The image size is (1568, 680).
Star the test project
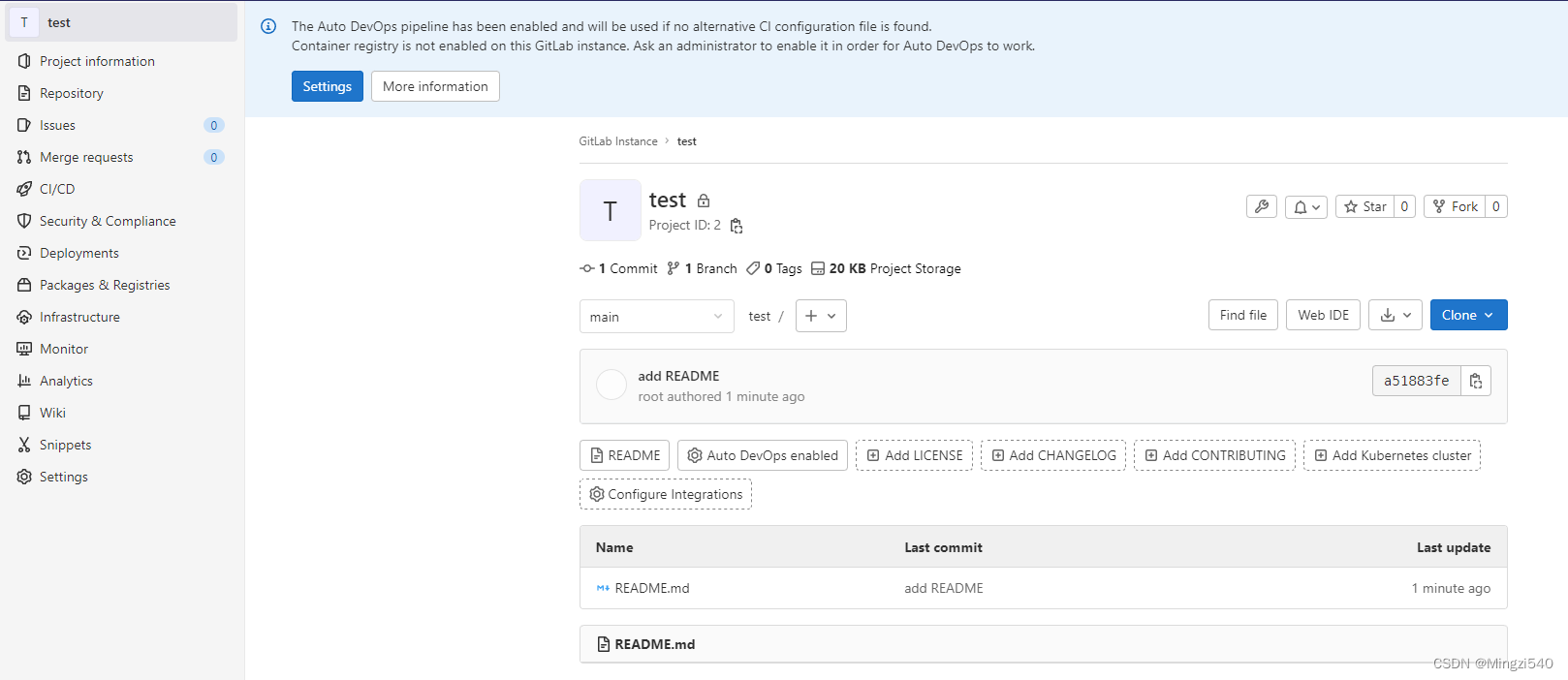[x=1366, y=206]
